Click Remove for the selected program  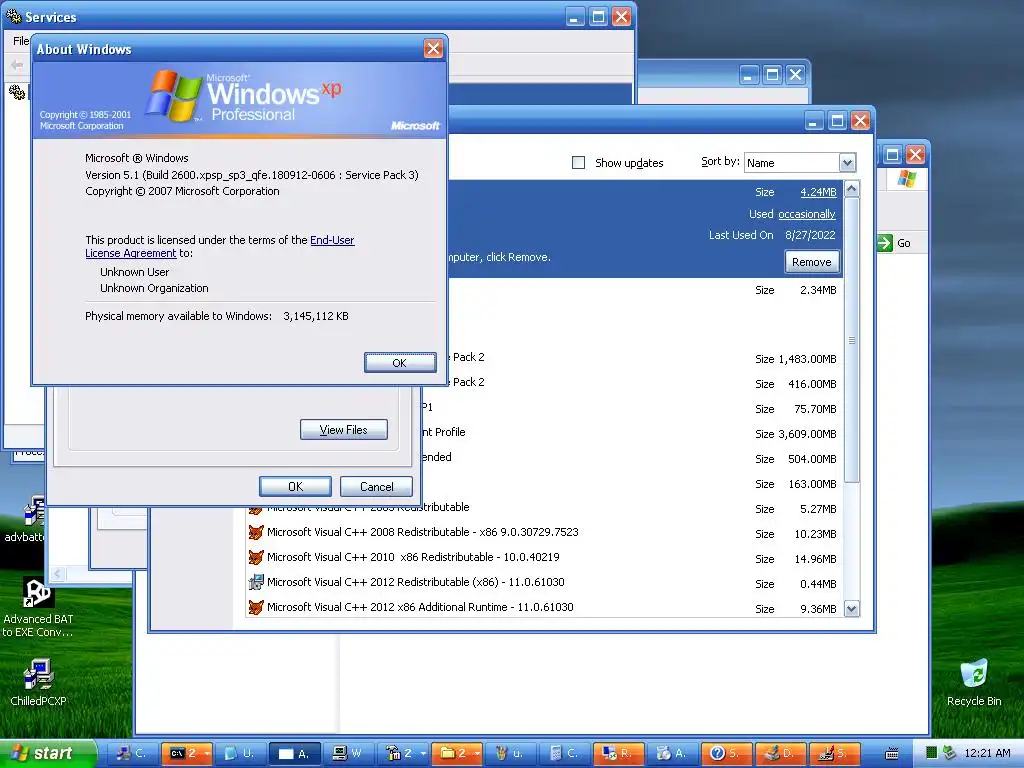(811, 262)
